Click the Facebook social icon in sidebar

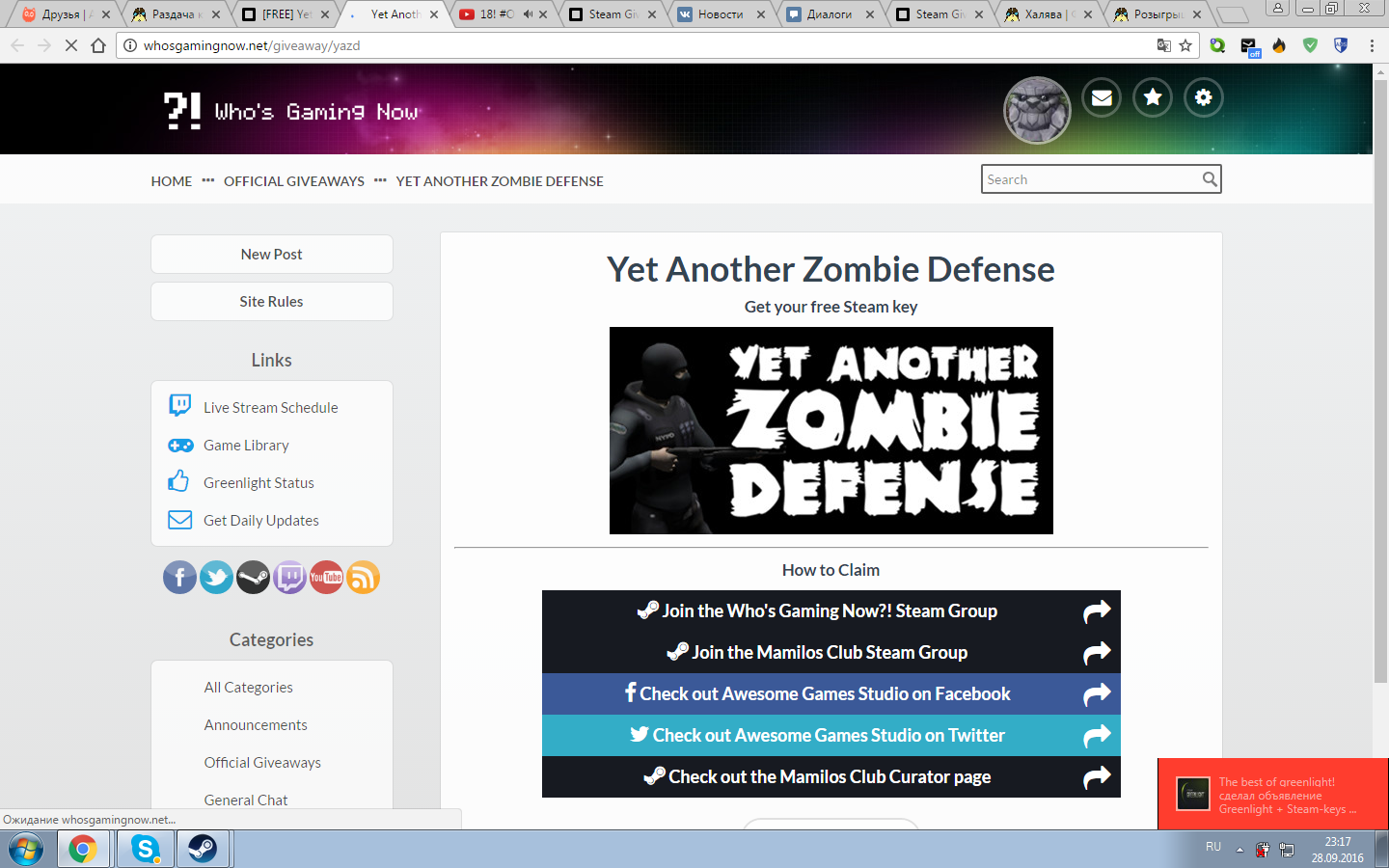(179, 578)
